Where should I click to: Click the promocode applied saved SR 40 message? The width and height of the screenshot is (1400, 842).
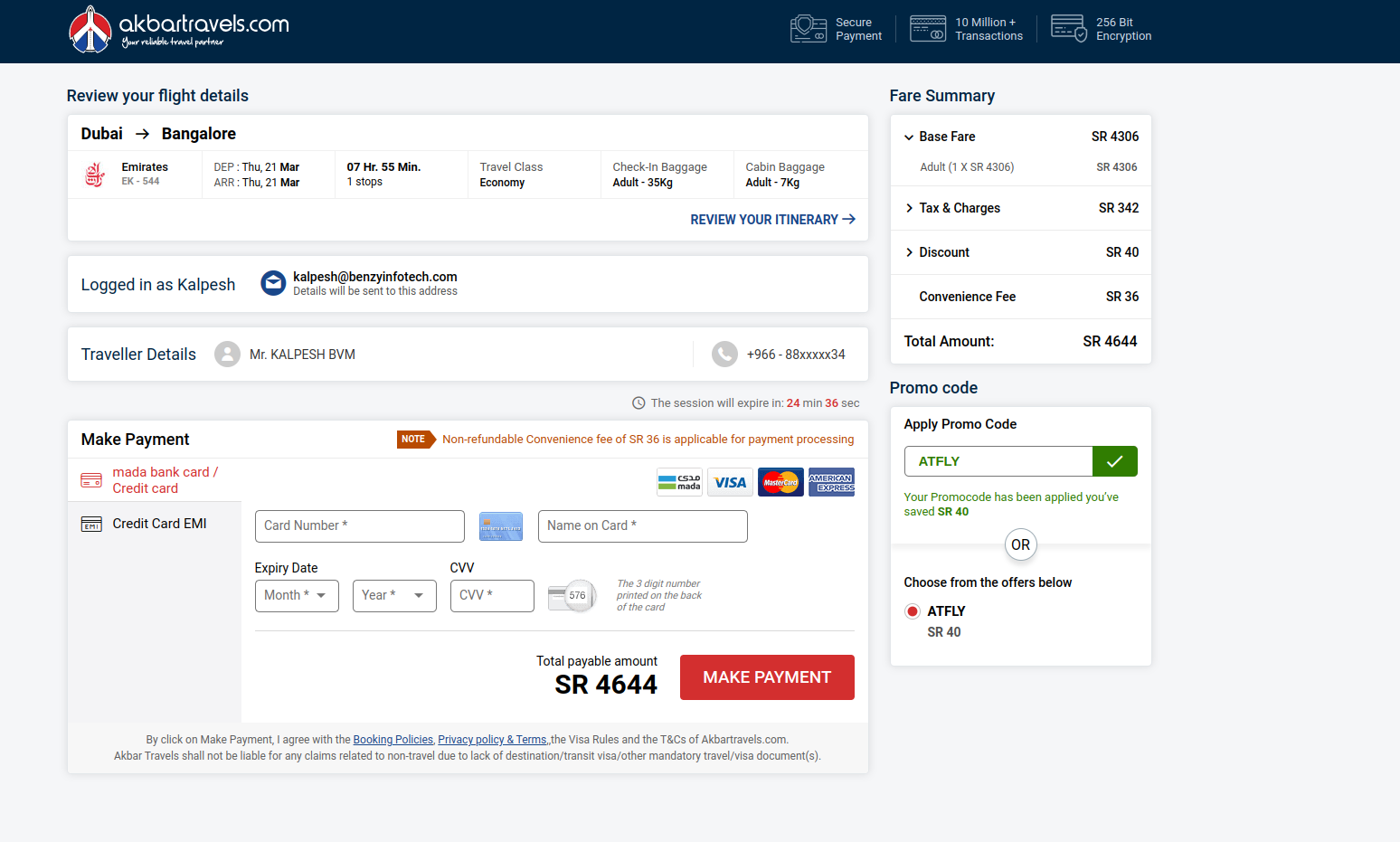point(1011,505)
